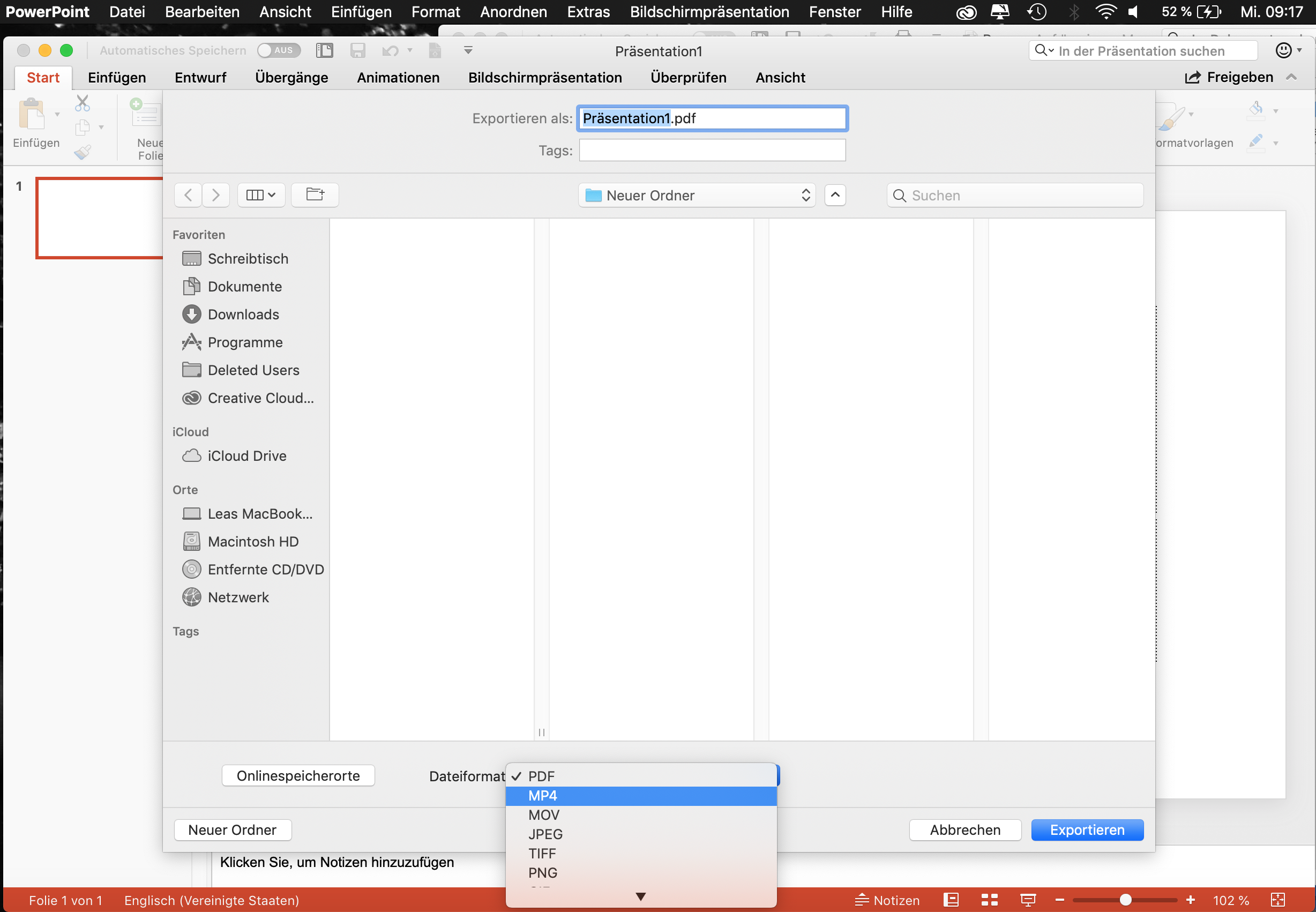
Task: Click the In der Präsentation suchen field
Action: 1143,51
